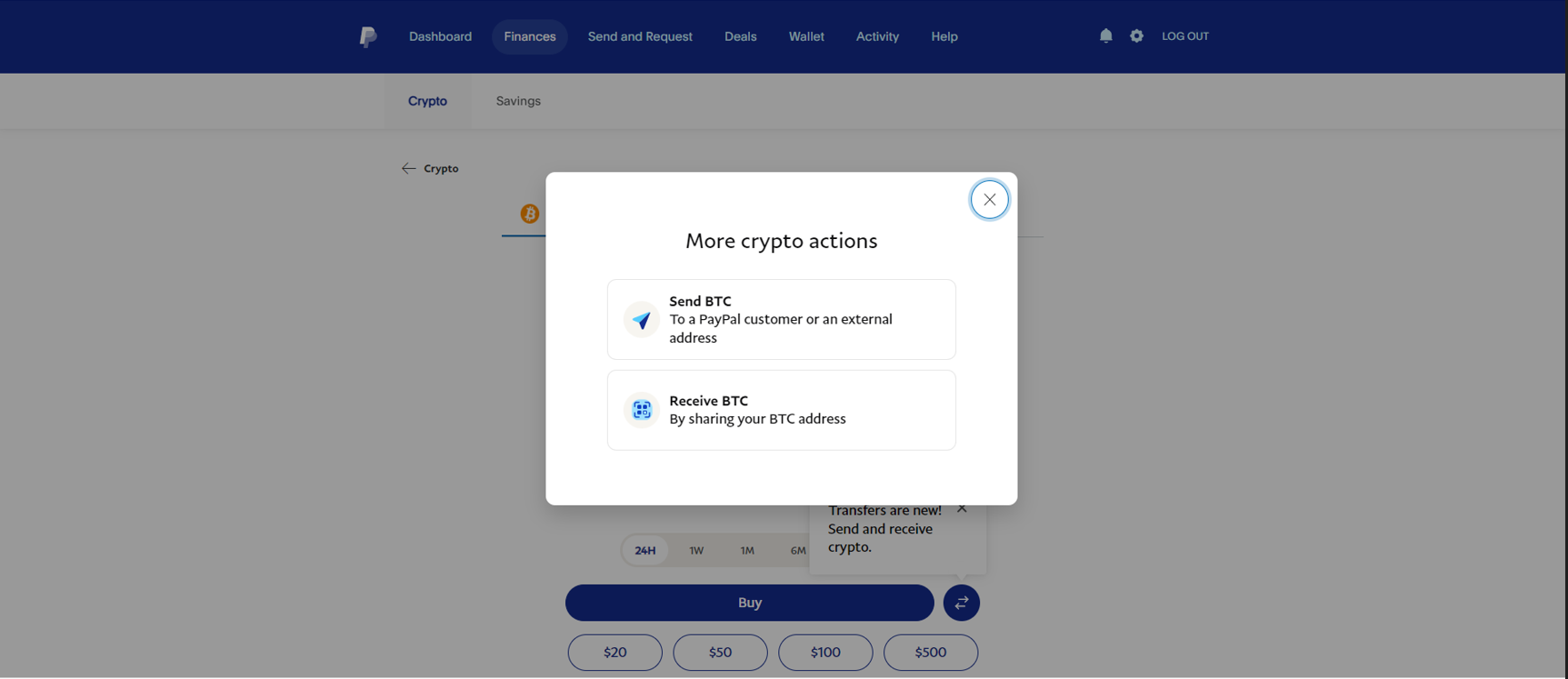Open the Dashboard menu item

[x=440, y=36]
